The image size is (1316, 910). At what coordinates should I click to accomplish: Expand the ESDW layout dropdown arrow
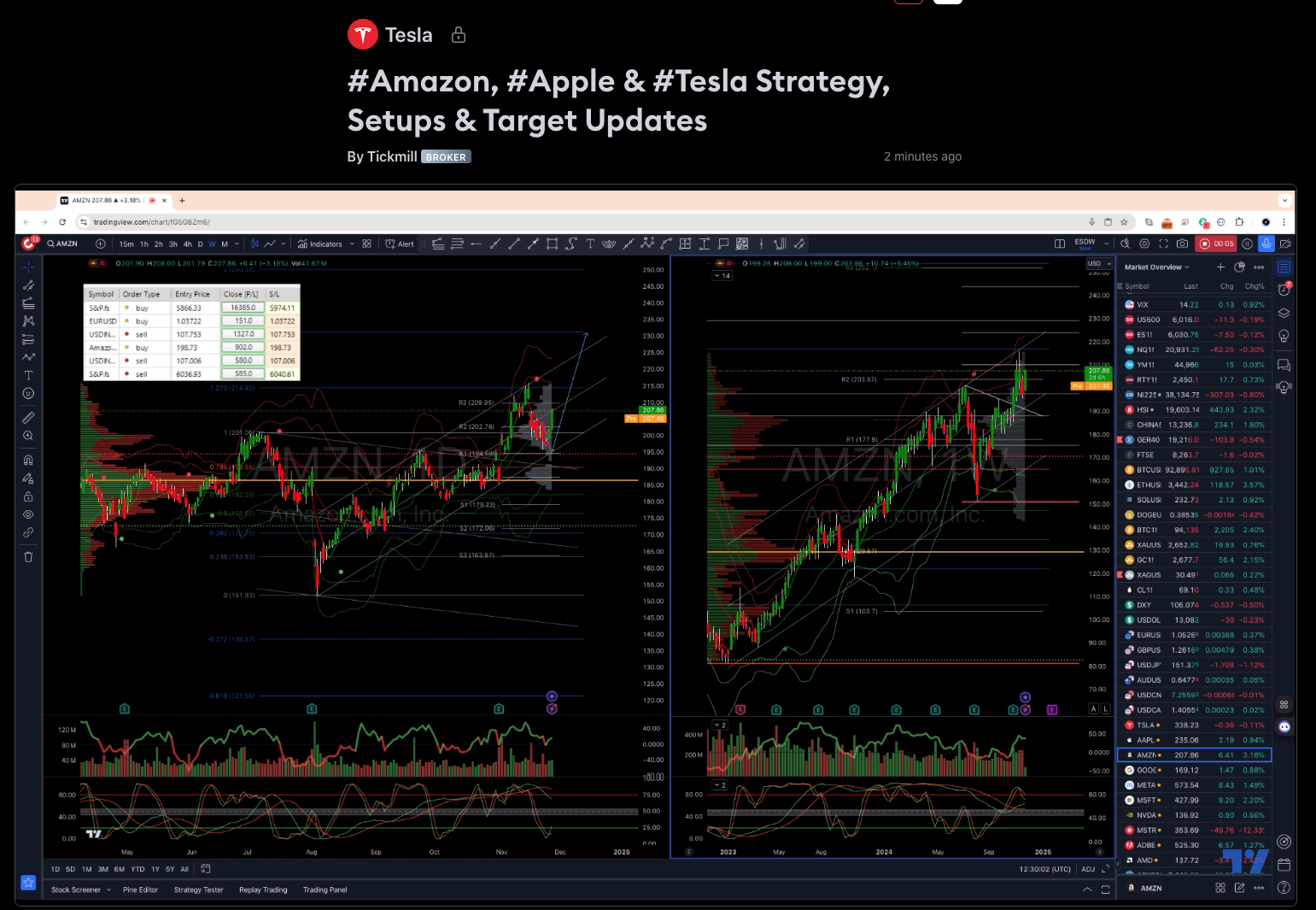click(1107, 244)
